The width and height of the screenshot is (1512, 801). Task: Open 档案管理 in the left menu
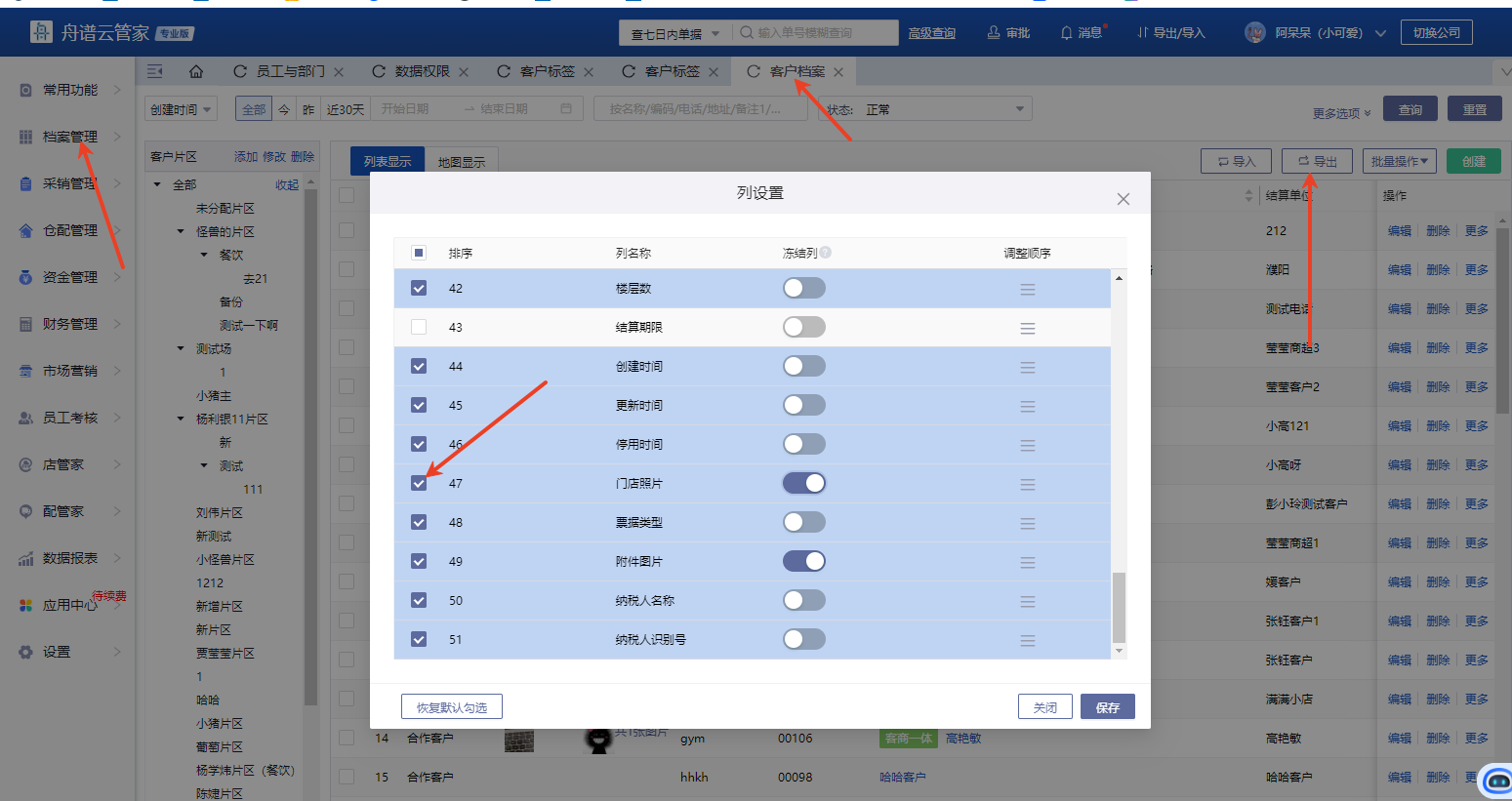pos(70,137)
